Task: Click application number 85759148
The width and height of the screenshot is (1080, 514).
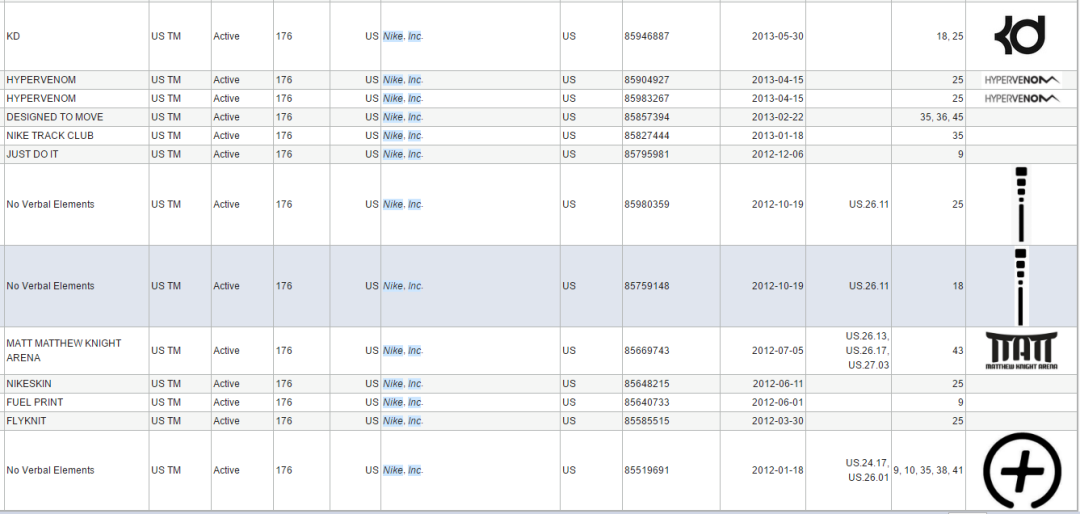Action: pos(647,286)
